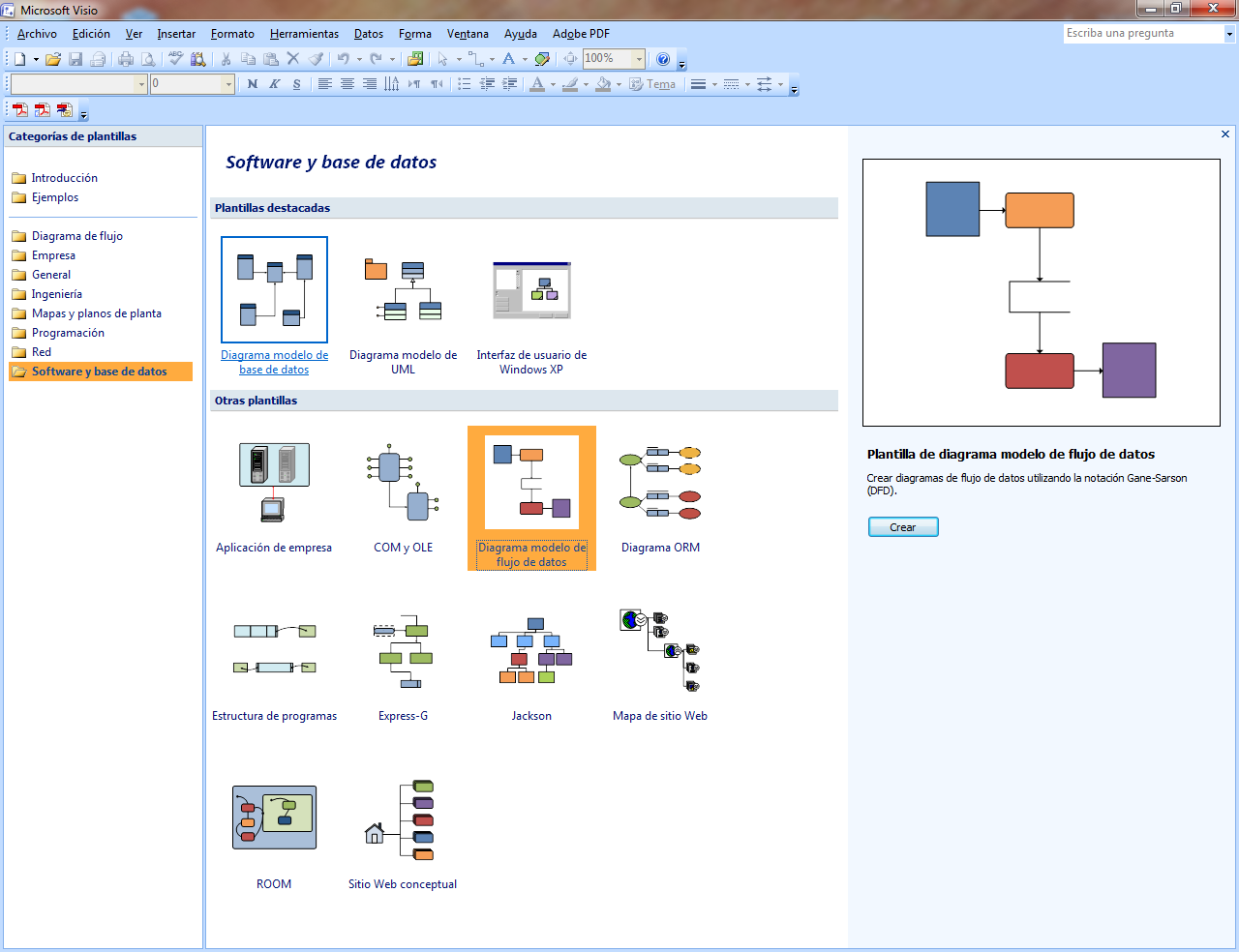Click the first Adobe PDF convert icon

pyautogui.click(x=20, y=110)
